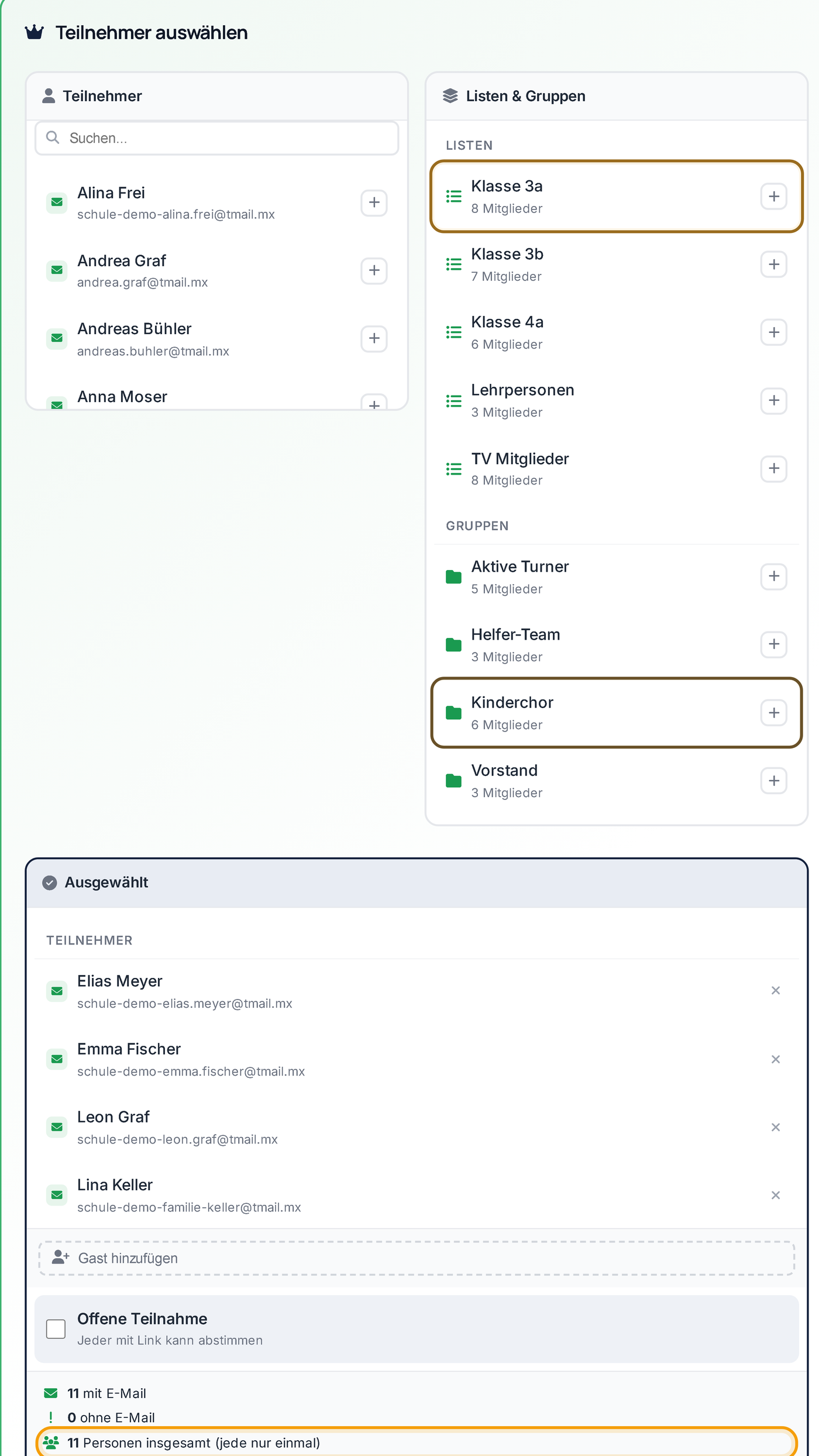Click the search magnifier icon

53,138
